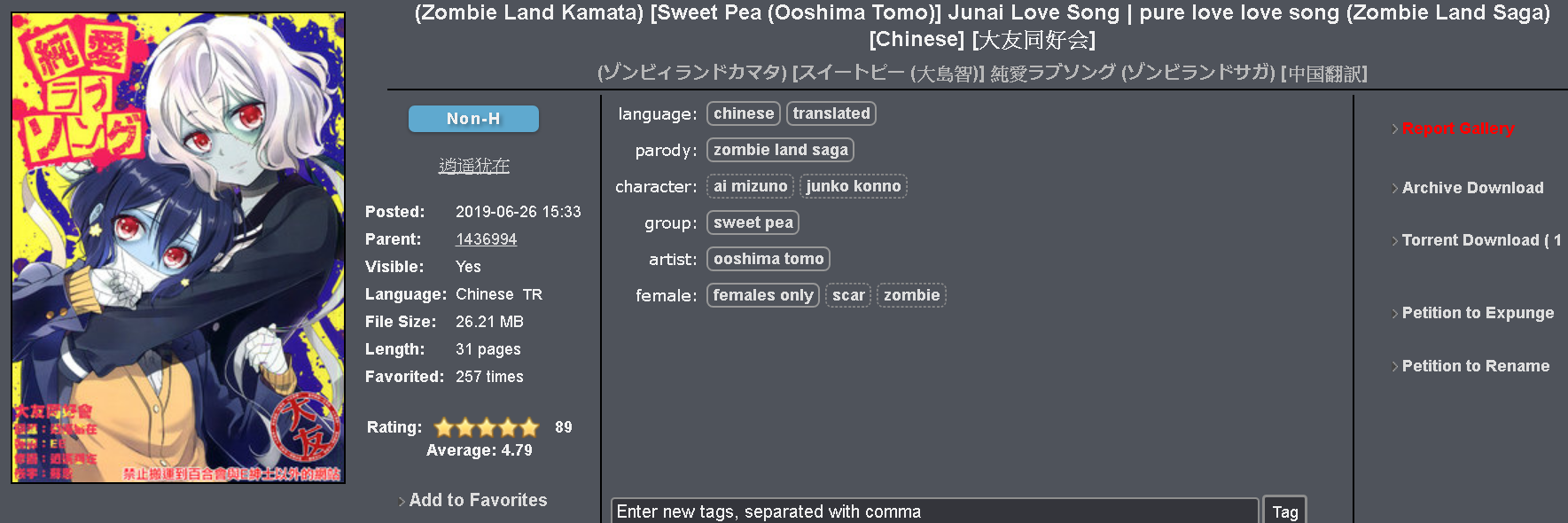Click Petition to Rename

(1476, 366)
